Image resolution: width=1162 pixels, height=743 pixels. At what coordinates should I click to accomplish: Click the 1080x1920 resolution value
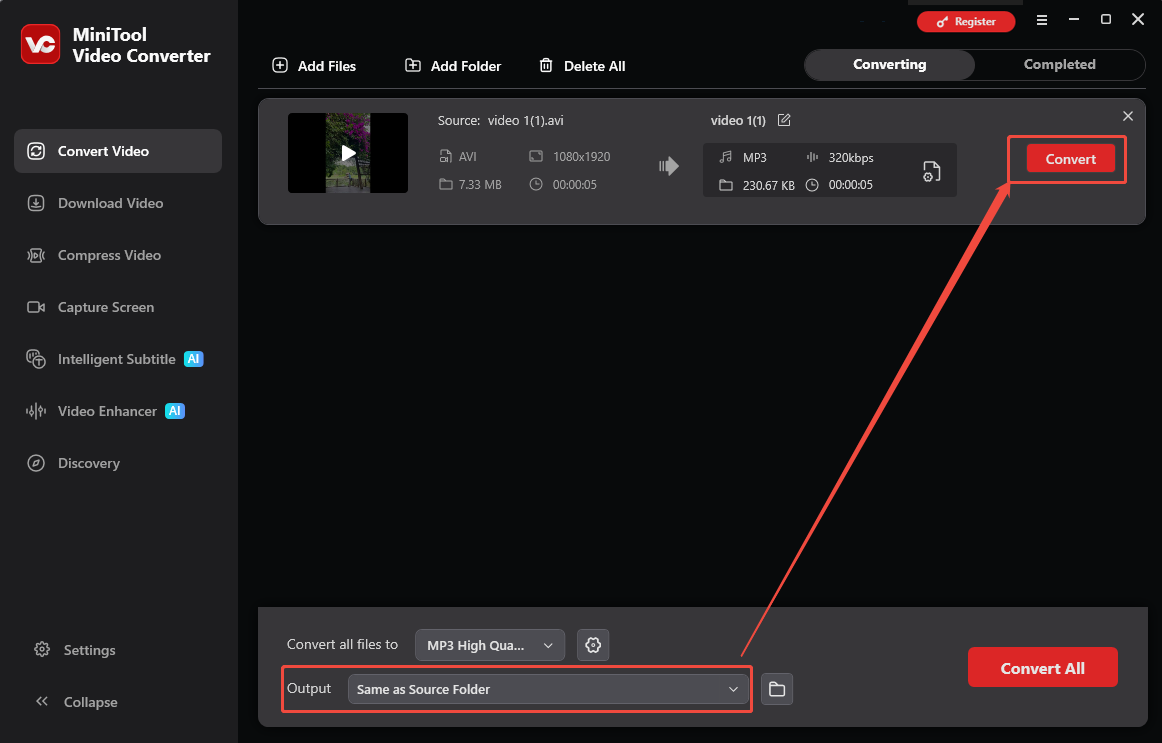point(582,157)
